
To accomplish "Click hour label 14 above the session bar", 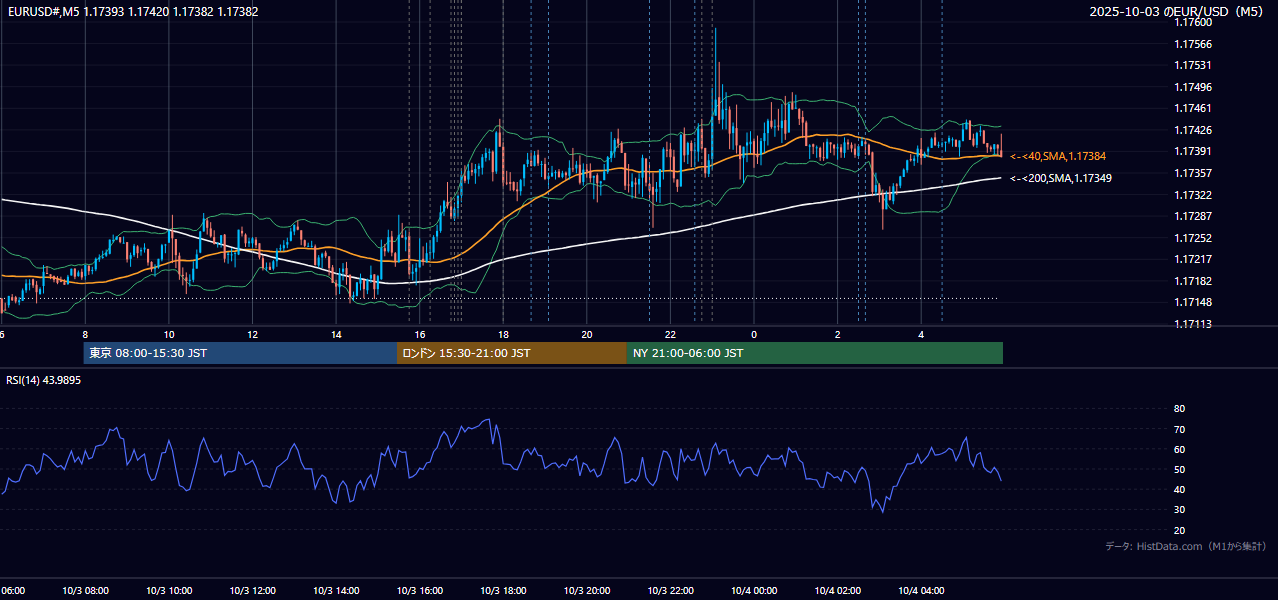I will click(336, 334).
